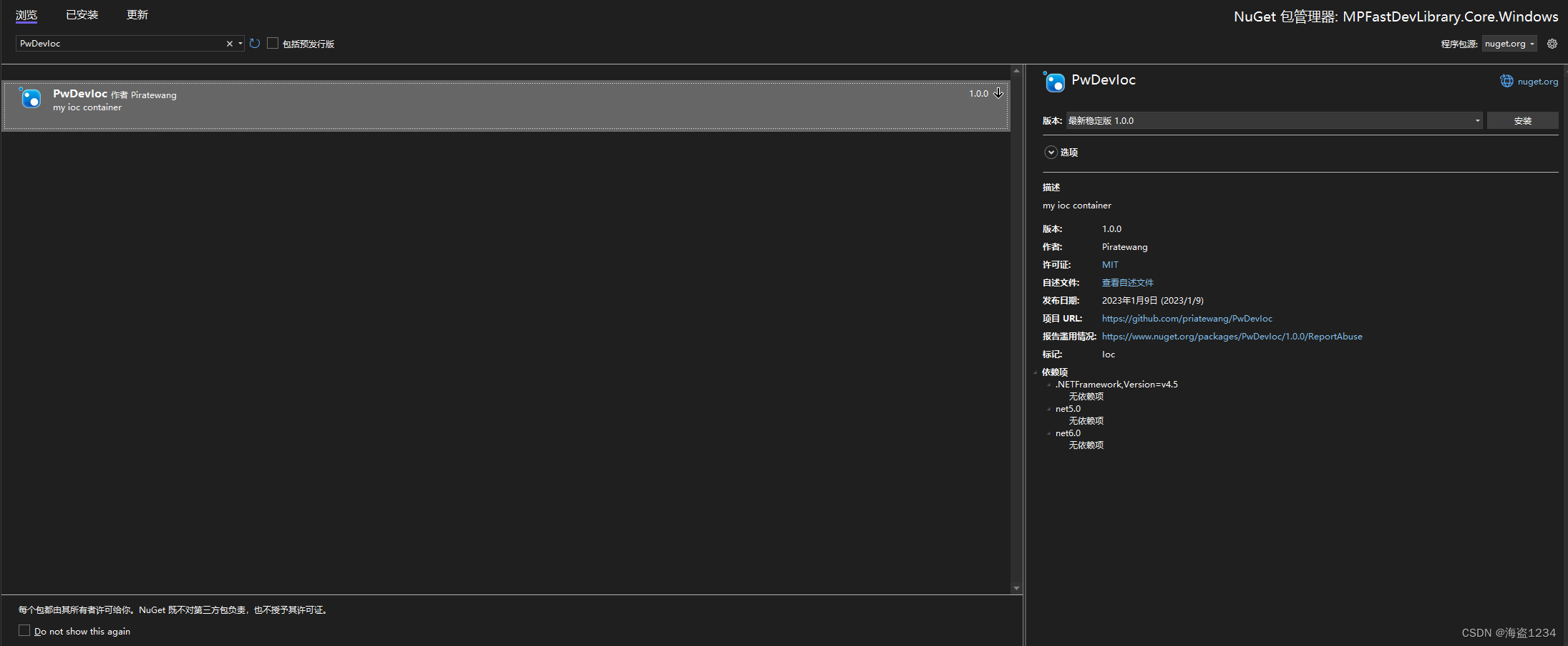Open NuGet settings via the gear icon

click(x=1552, y=43)
